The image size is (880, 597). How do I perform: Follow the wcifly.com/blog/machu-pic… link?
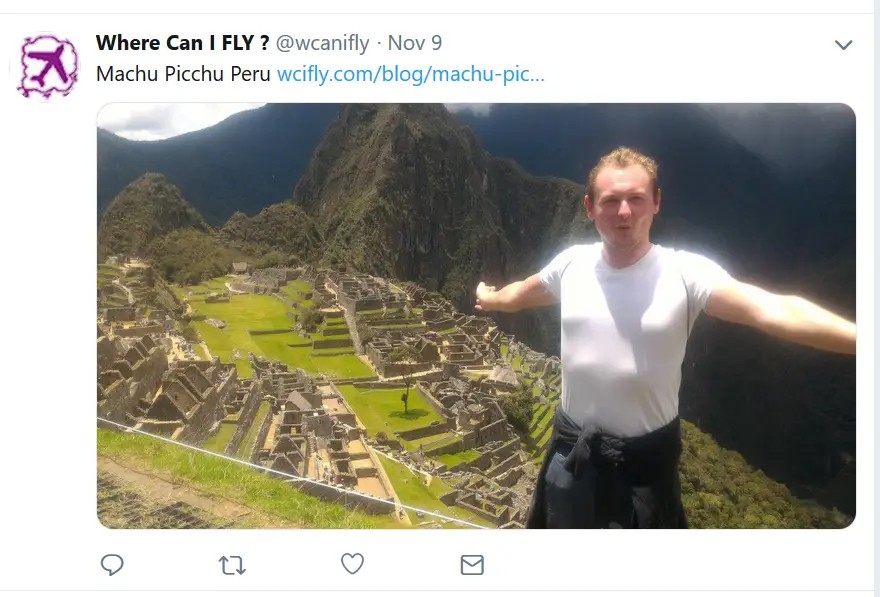[411, 74]
